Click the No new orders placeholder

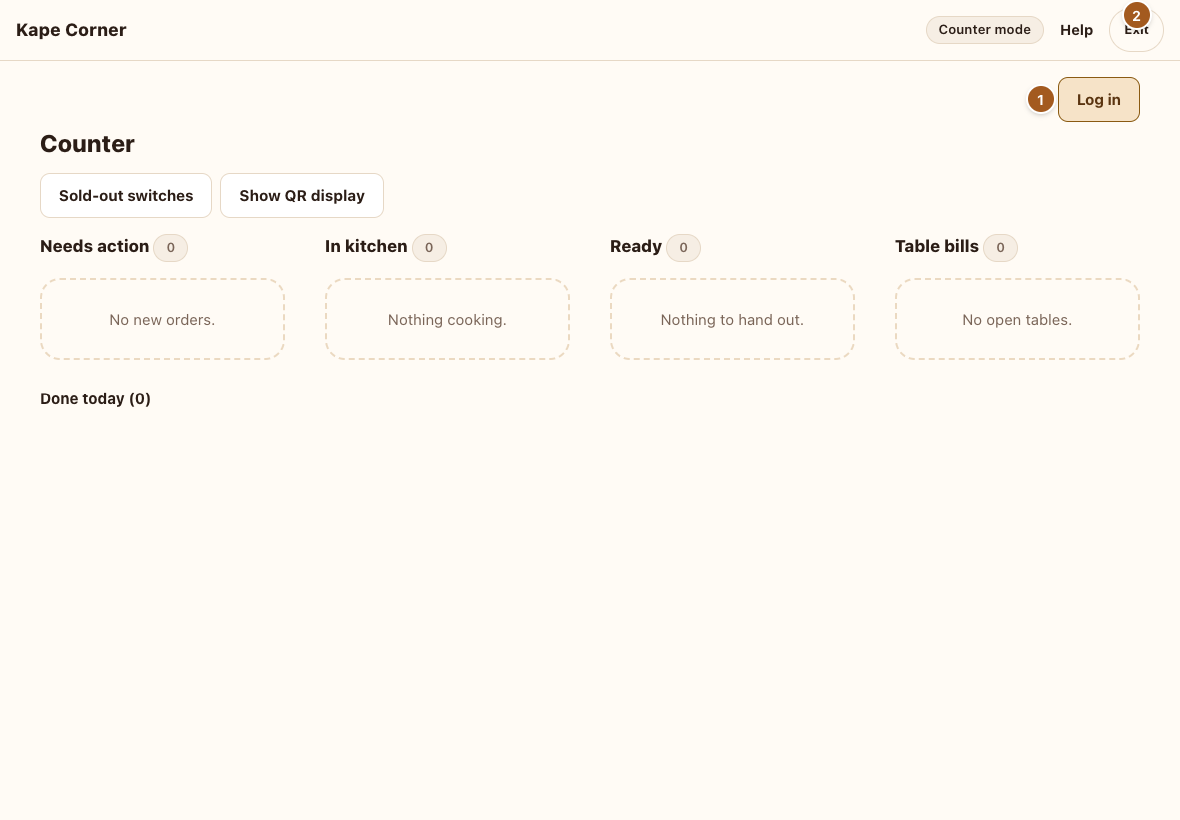coord(163,319)
